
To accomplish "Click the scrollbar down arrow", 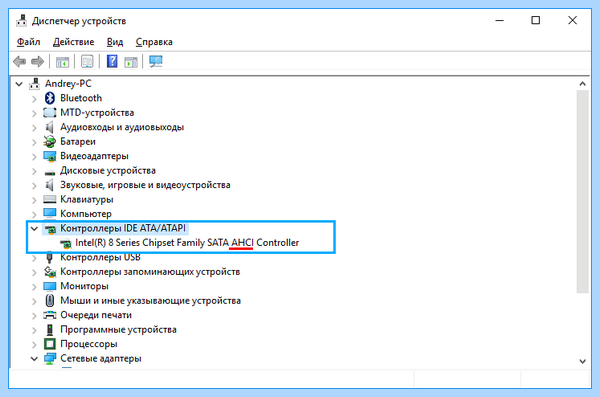I will [582, 361].
